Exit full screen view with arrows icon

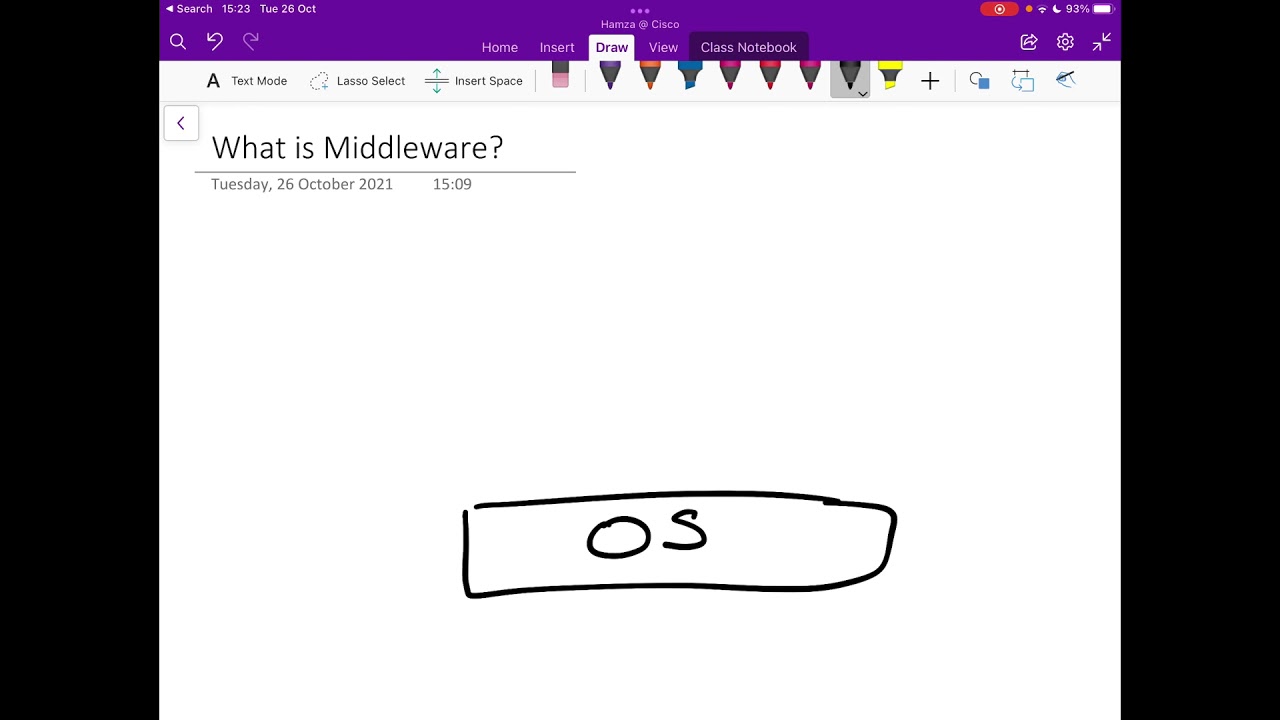[1101, 41]
